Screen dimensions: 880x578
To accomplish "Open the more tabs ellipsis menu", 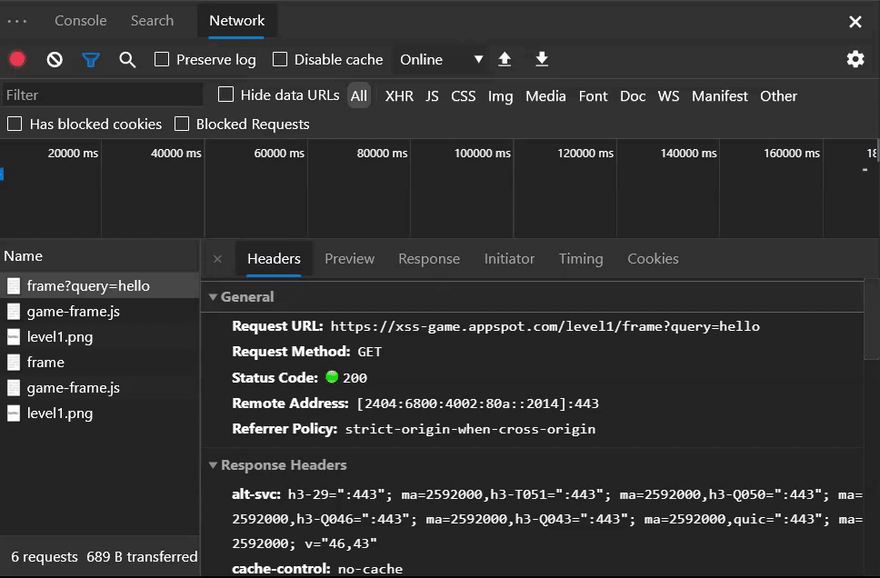I will pyautogui.click(x=17, y=21).
